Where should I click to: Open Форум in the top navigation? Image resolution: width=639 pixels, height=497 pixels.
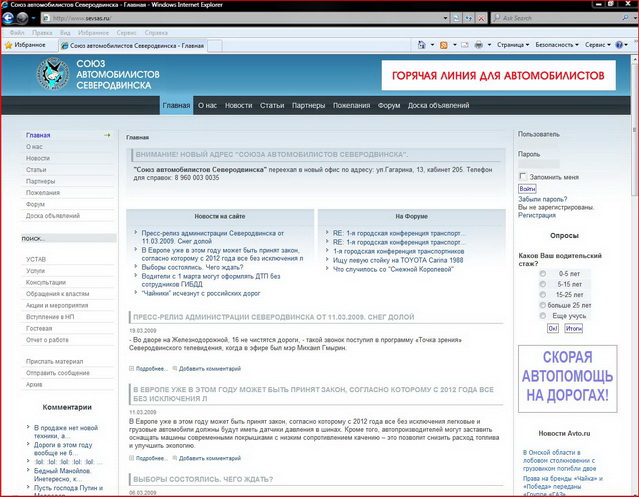tap(389, 106)
